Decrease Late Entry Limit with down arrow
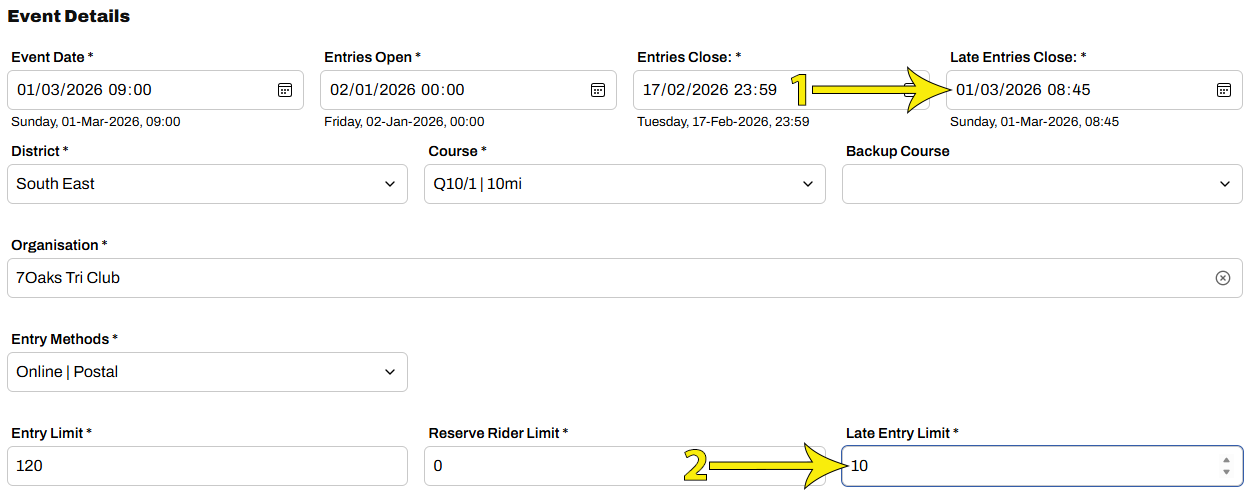This screenshot has width=1250, height=497. 1226,472
